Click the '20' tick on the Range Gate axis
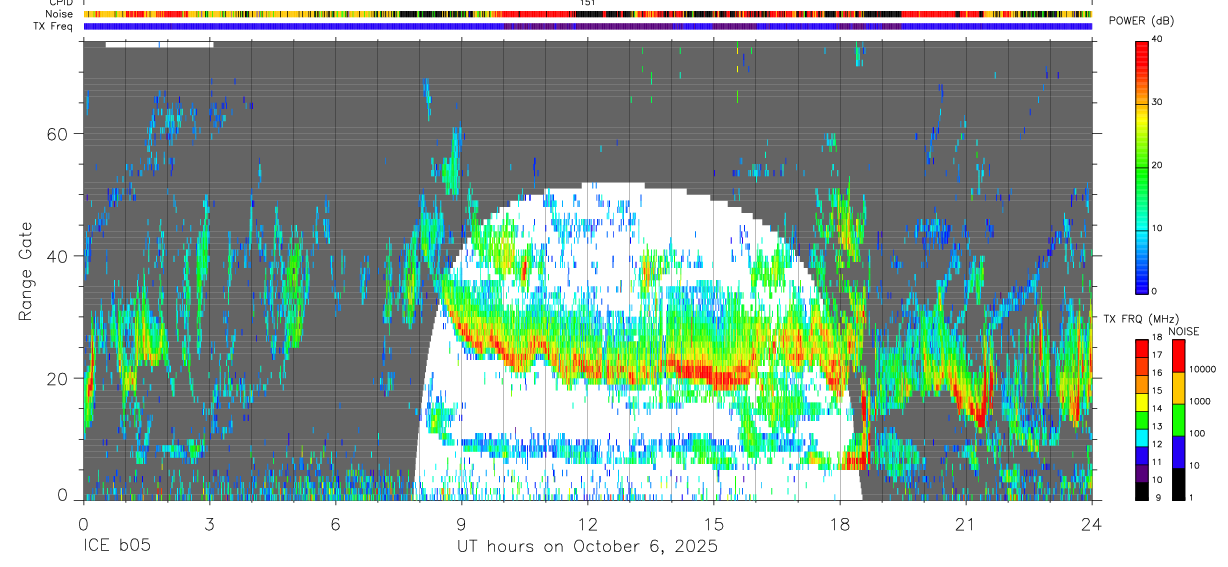The width and height of the screenshot is (1228, 567). (x=56, y=378)
